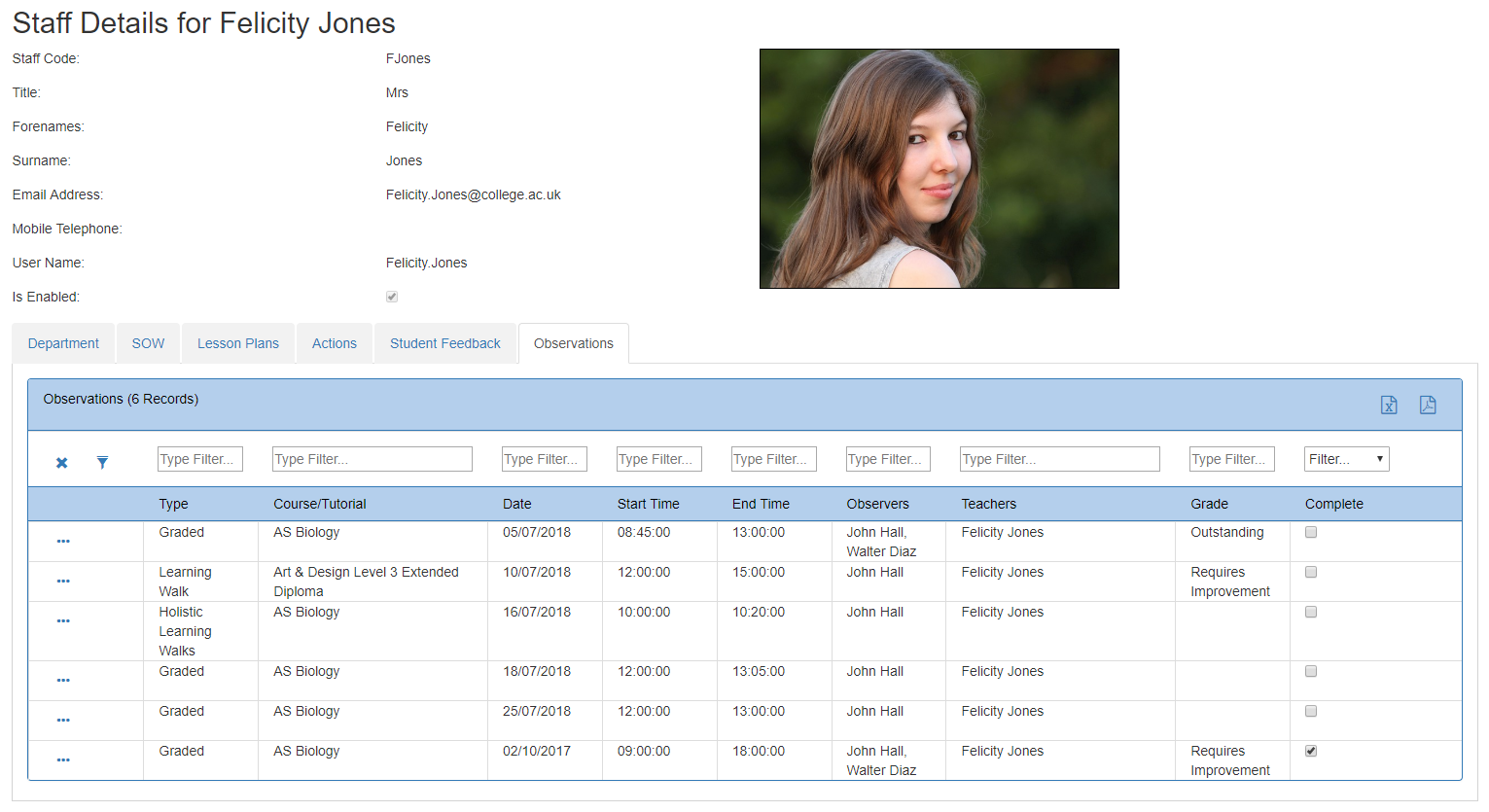Sort by the Date column header

point(517,504)
